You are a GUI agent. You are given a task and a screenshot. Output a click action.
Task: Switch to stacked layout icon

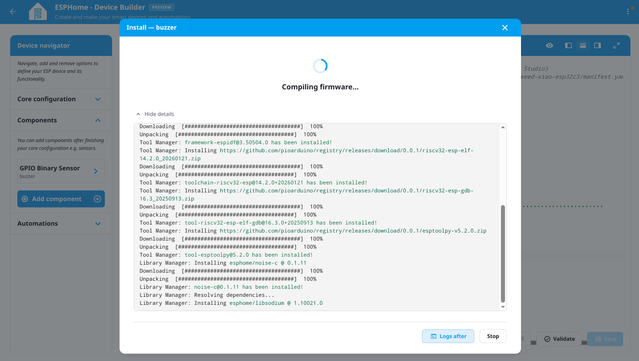point(583,45)
